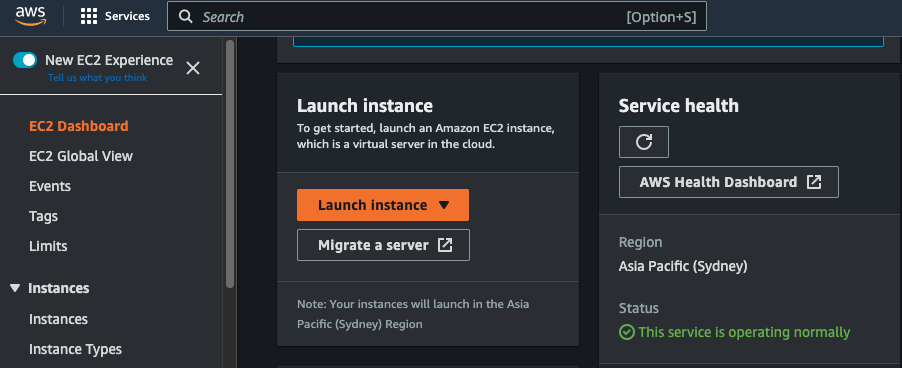Open the Instances list page
The image size is (902, 368).
59,319
